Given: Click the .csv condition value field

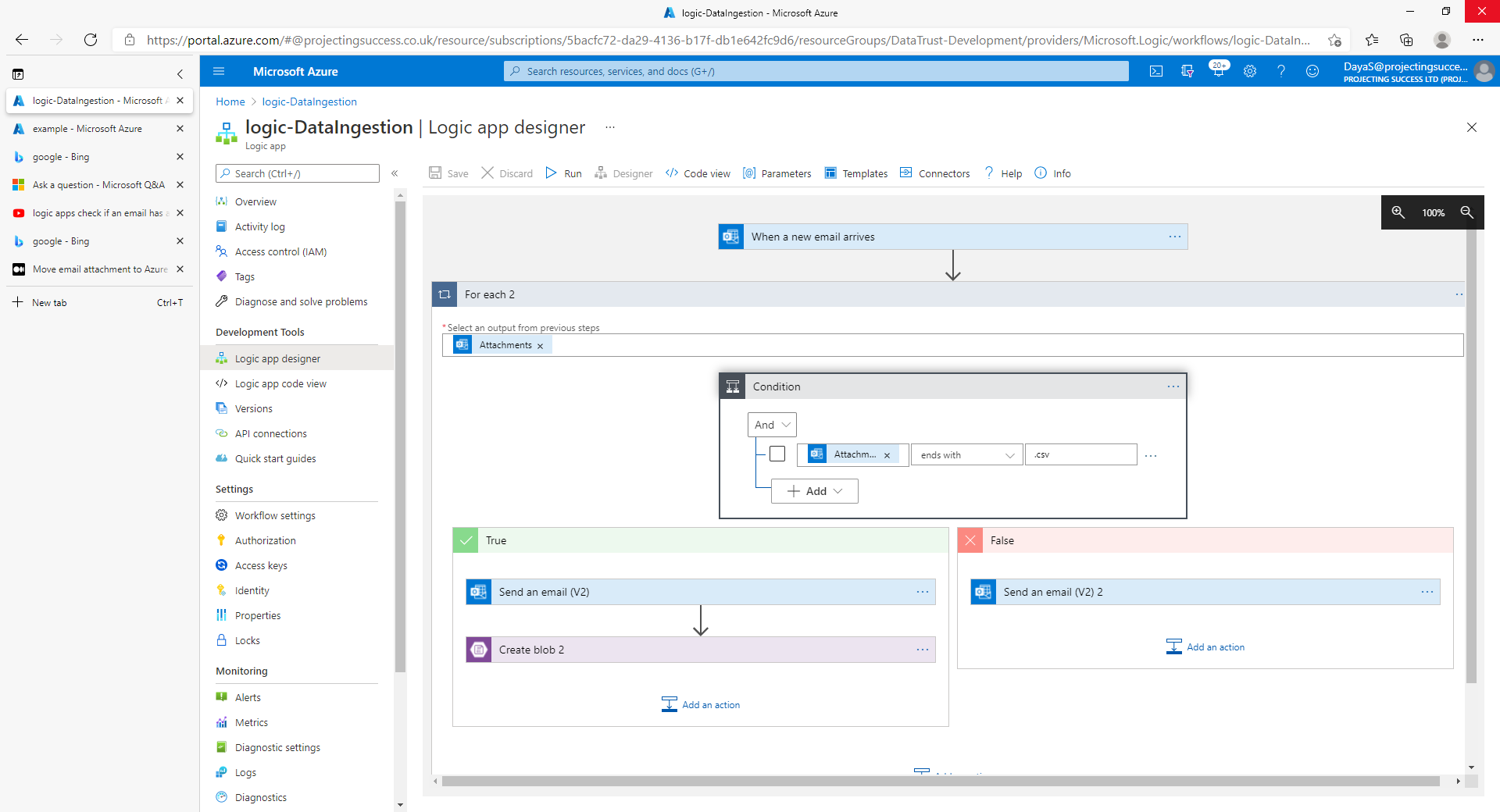Looking at the screenshot, I should 1081,454.
